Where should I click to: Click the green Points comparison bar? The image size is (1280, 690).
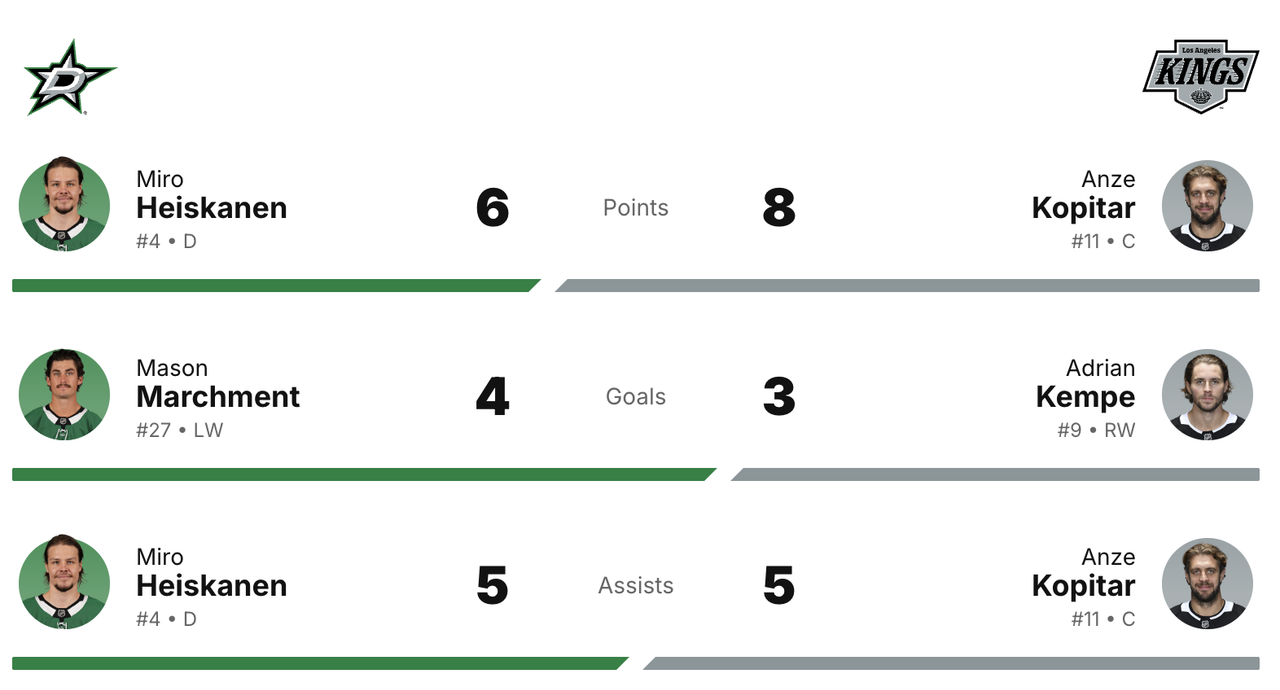(x=276, y=286)
